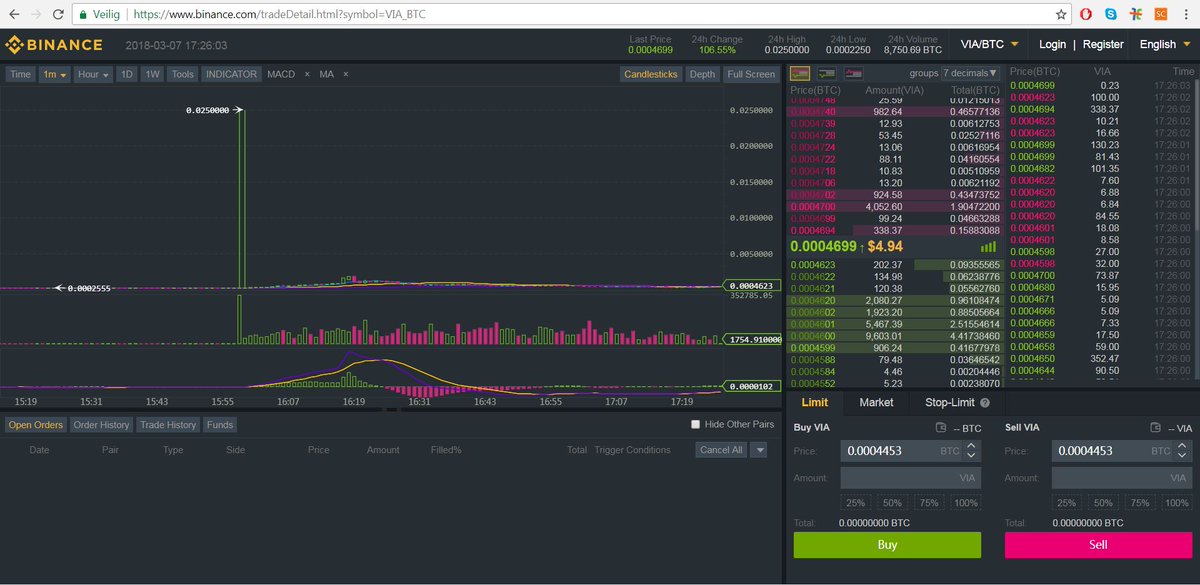Remove the MACD indicator with its x
The image size is (1200, 585).
click(x=307, y=74)
